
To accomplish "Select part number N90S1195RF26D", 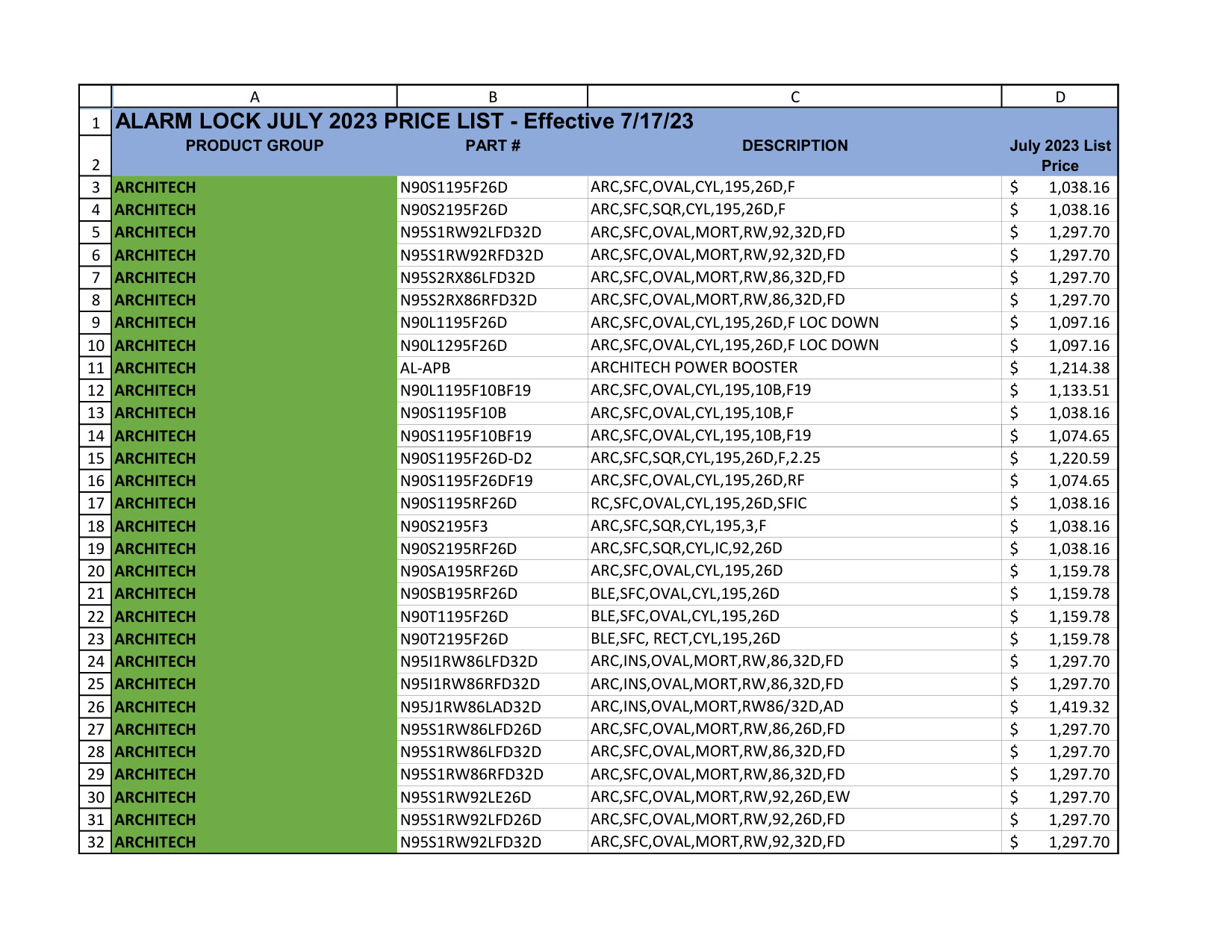I will click(x=492, y=503).
